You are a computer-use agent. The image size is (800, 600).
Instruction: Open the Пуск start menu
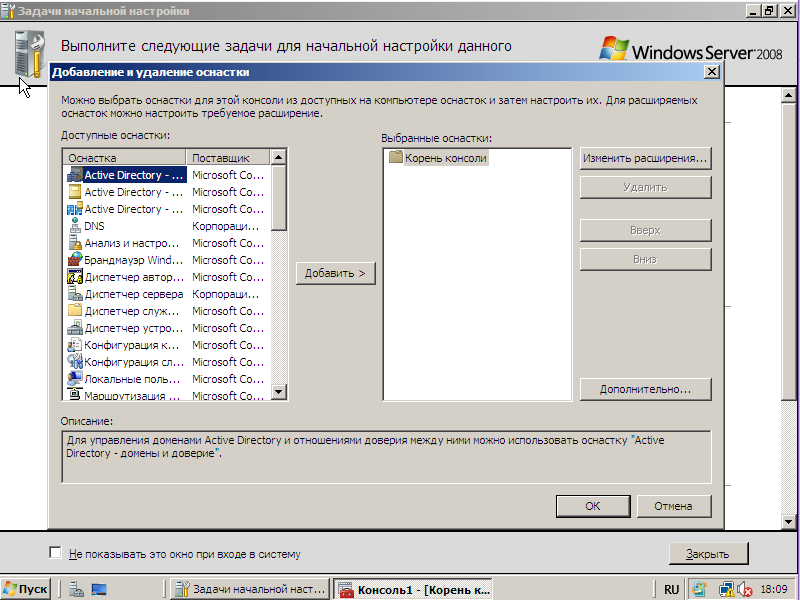pyautogui.click(x=26, y=589)
